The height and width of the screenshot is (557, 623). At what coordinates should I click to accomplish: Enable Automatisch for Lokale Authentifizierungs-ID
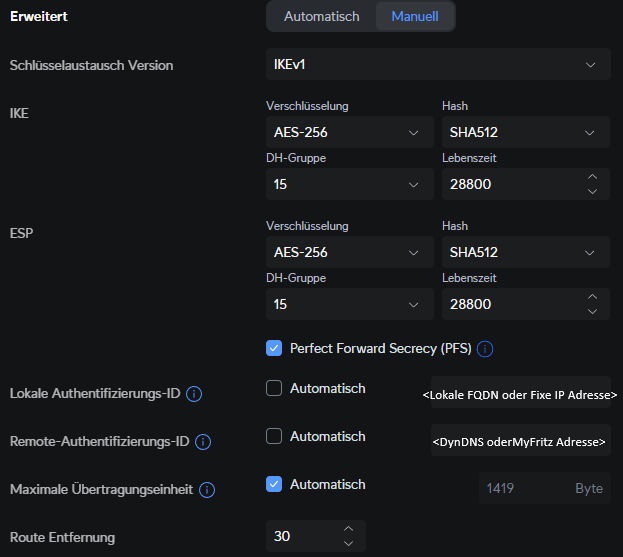[274, 388]
